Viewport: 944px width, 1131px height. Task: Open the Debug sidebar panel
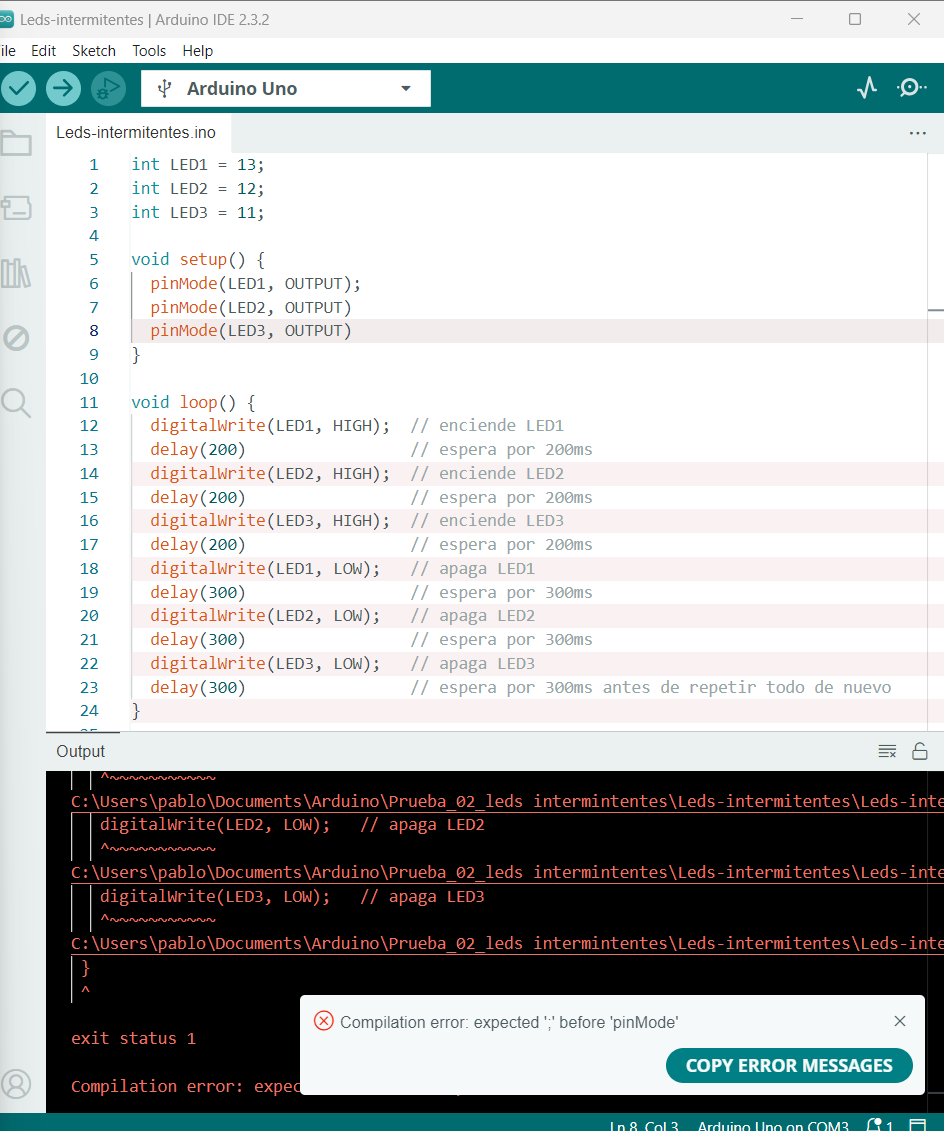tap(16, 338)
